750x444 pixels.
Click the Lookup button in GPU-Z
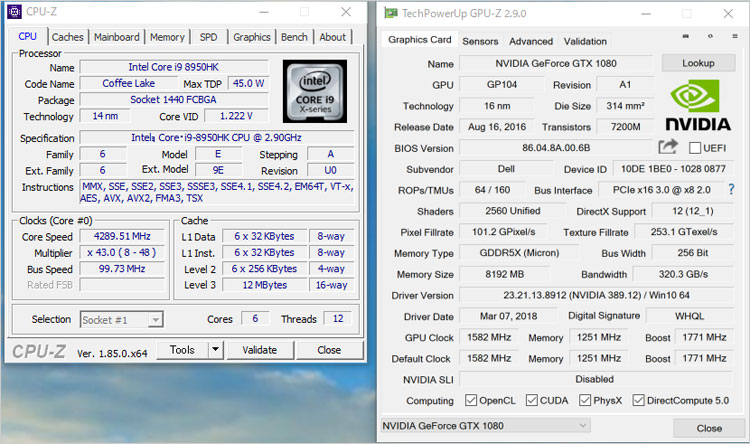pyautogui.click(x=698, y=63)
